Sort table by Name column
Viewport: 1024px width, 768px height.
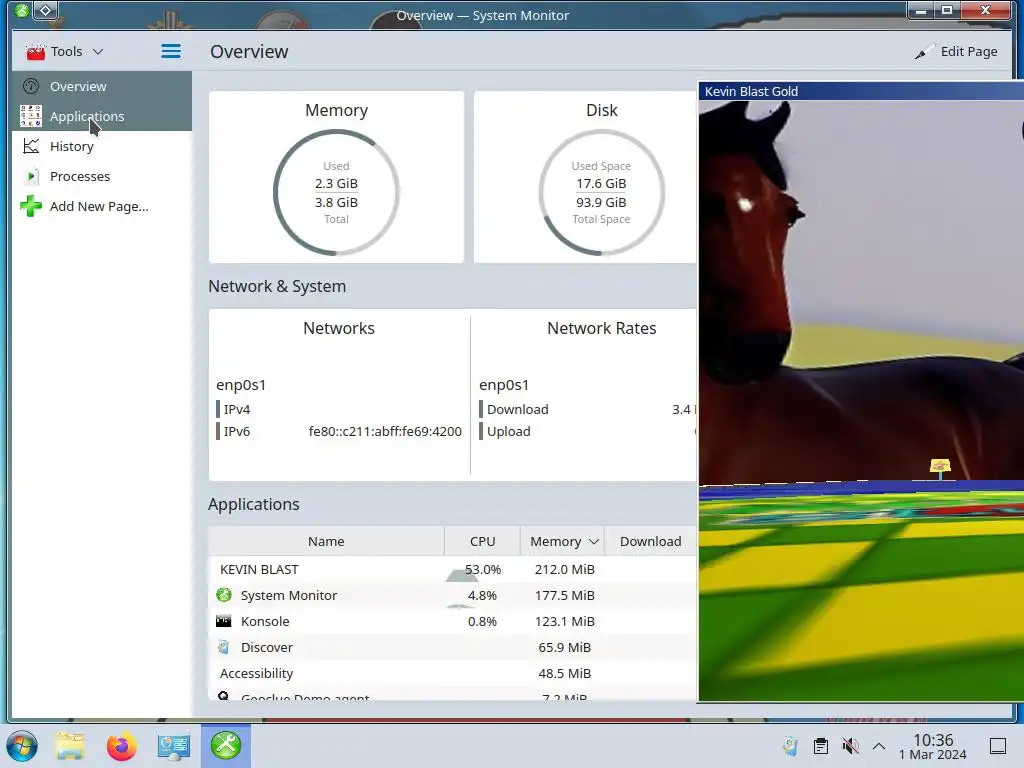(x=326, y=541)
